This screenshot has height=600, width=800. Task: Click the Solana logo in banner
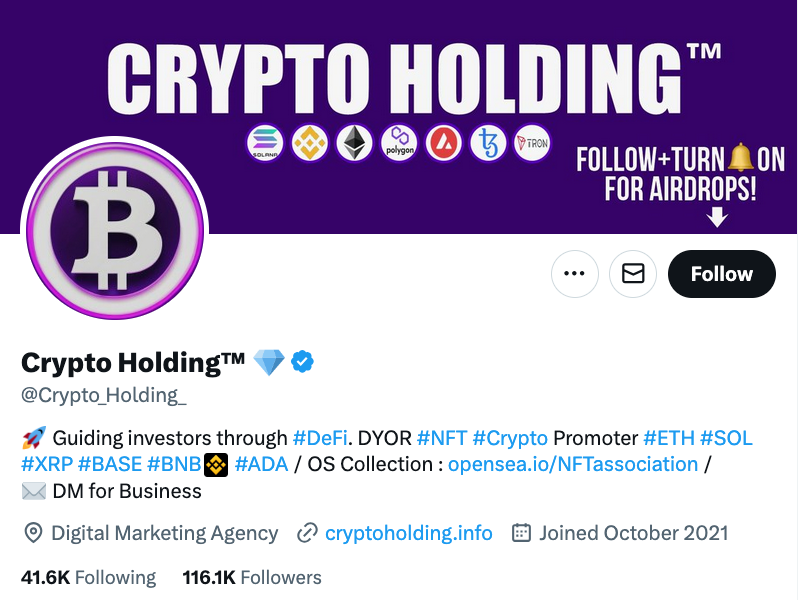pyautogui.click(x=265, y=143)
